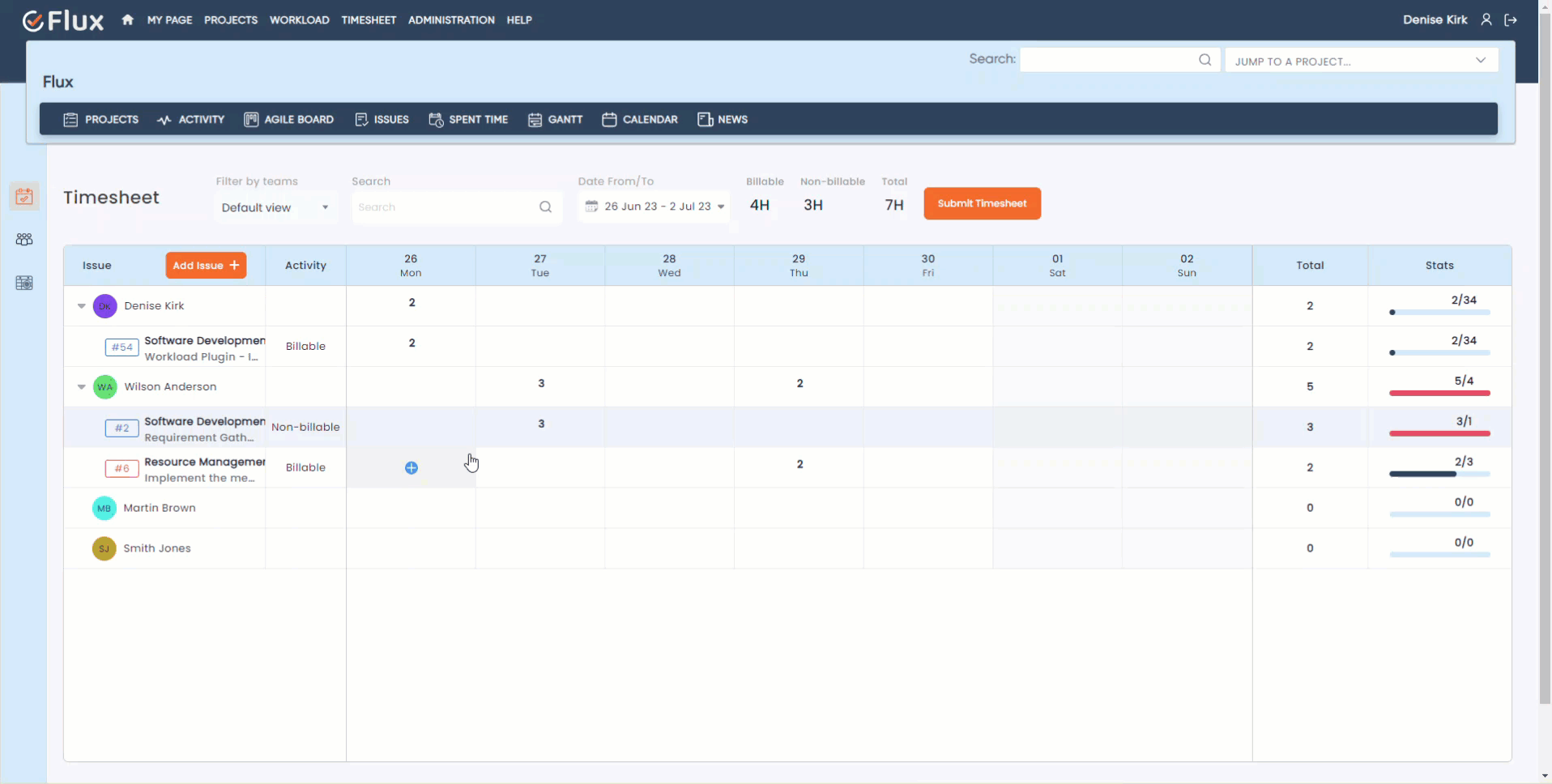
Task: Click the user profile icon beside Denise Kirk
Action: point(1486,20)
